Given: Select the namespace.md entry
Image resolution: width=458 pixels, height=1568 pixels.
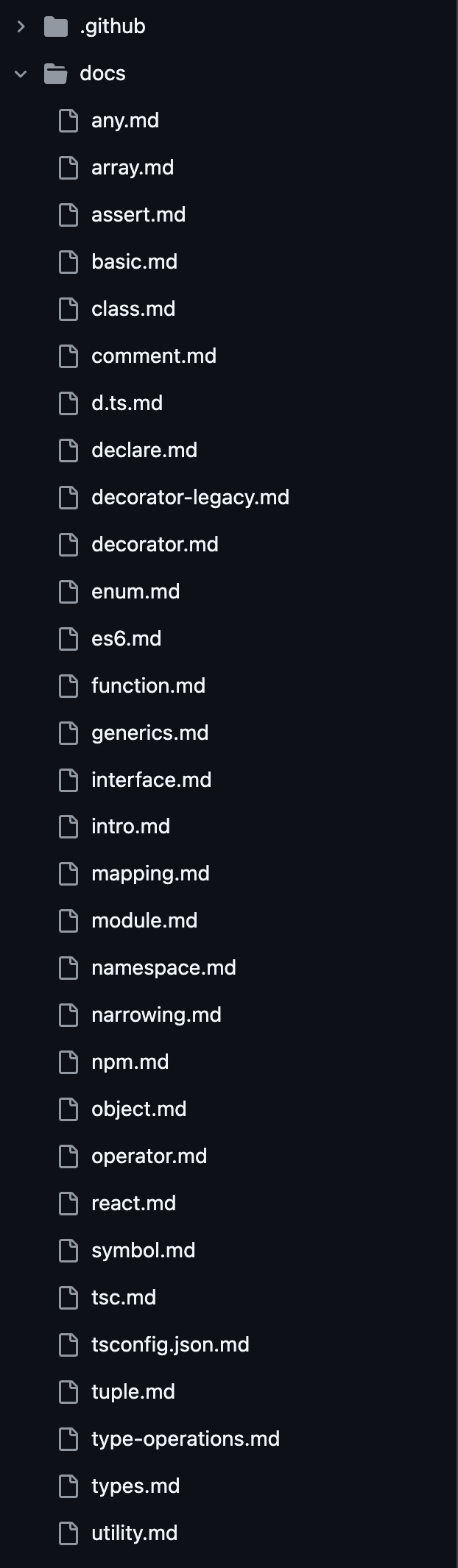Looking at the screenshot, I should 163,967.
